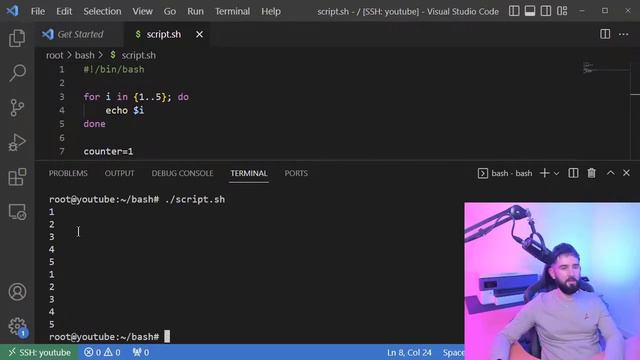Open the Search view in activity bar
The height and width of the screenshot is (360, 640).
click(x=17, y=73)
